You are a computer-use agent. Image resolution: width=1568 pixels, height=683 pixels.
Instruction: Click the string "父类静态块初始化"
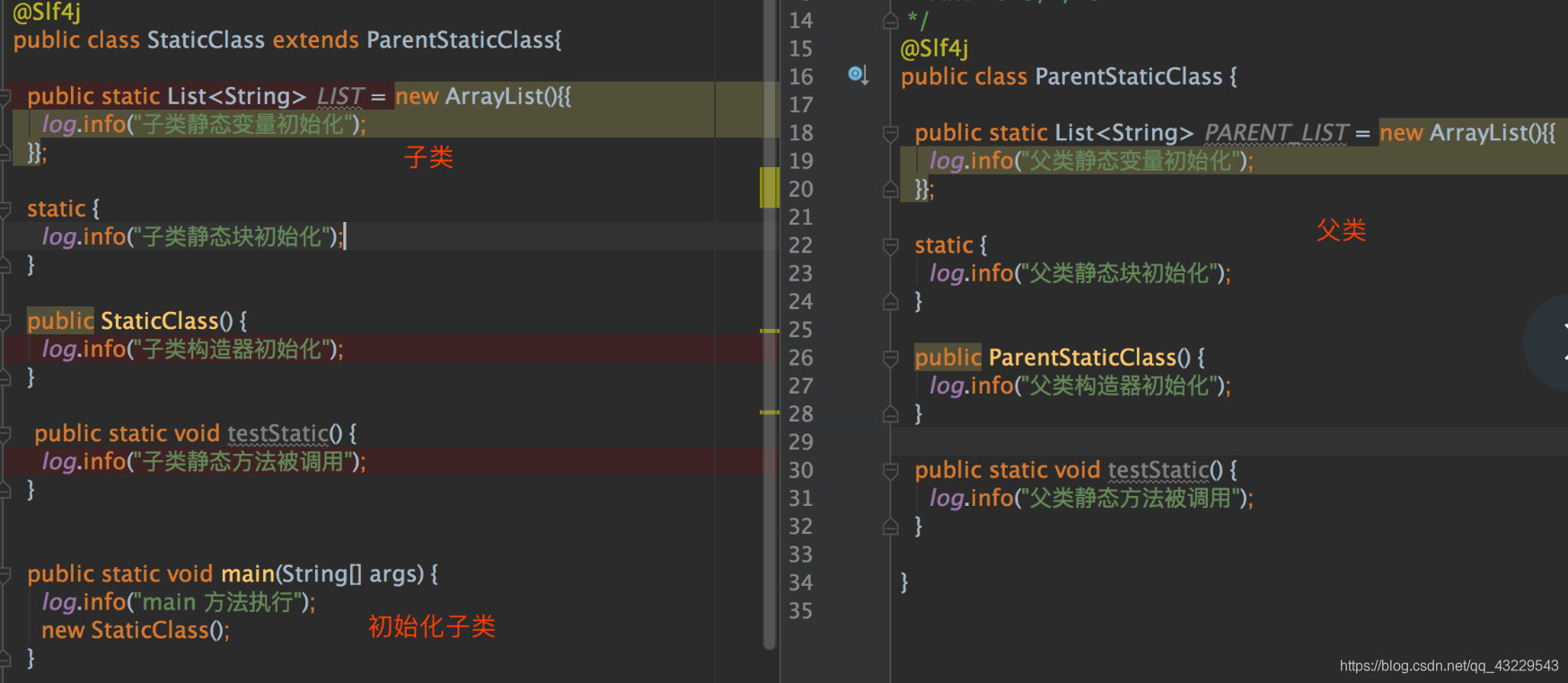(x=1119, y=273)
